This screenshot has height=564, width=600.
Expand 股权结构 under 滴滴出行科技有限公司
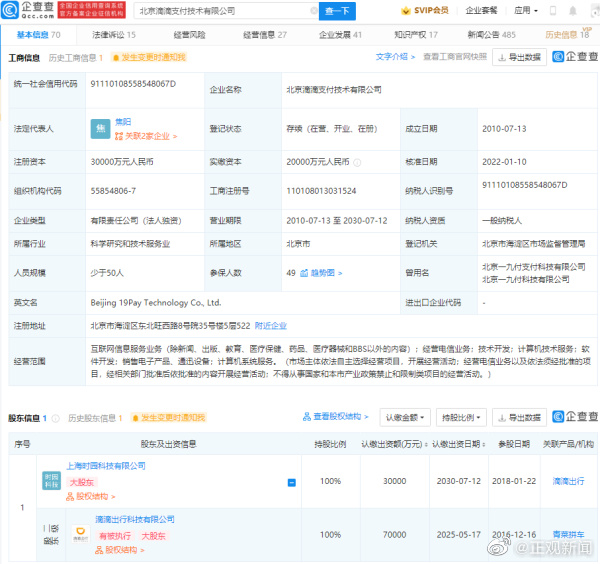[x=119, y=550]
